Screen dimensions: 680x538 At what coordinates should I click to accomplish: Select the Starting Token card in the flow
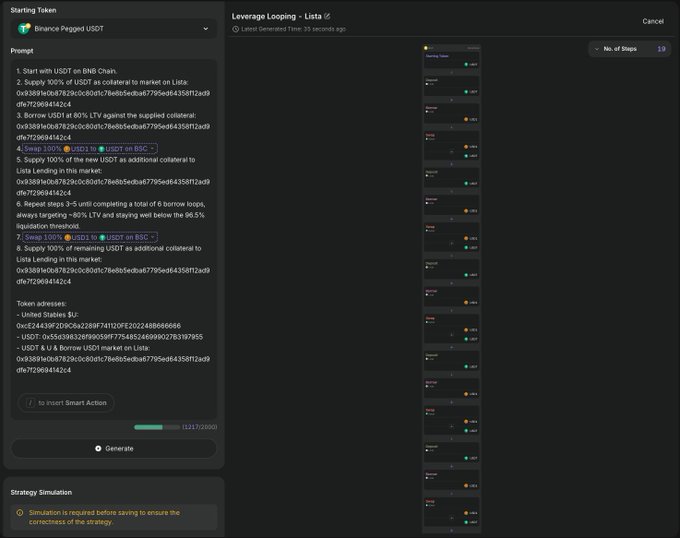click(x=451, y=60)
